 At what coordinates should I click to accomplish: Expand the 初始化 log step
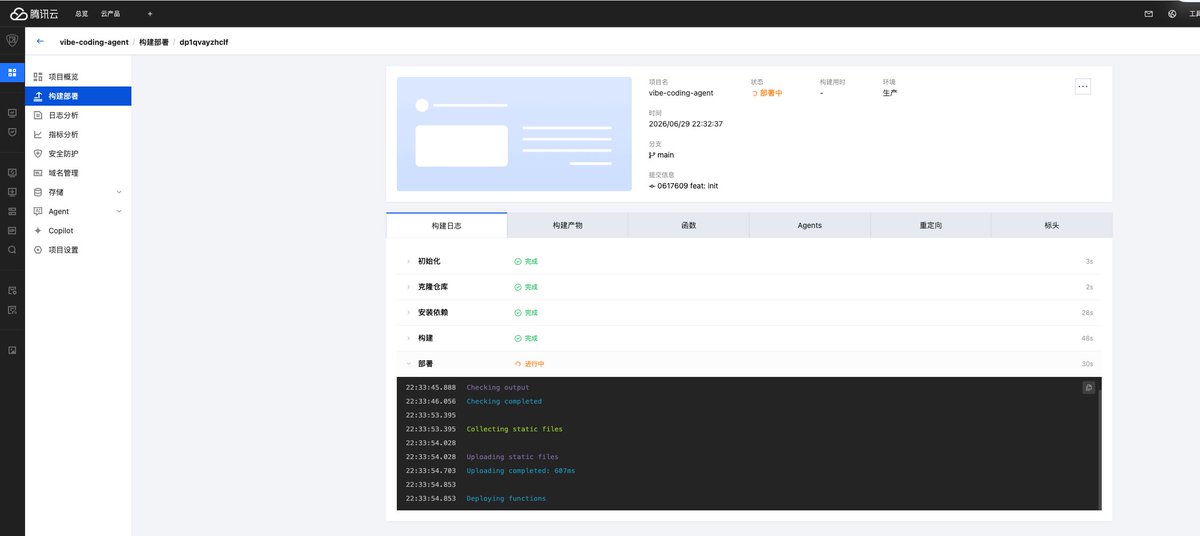[x=408, y=261]
